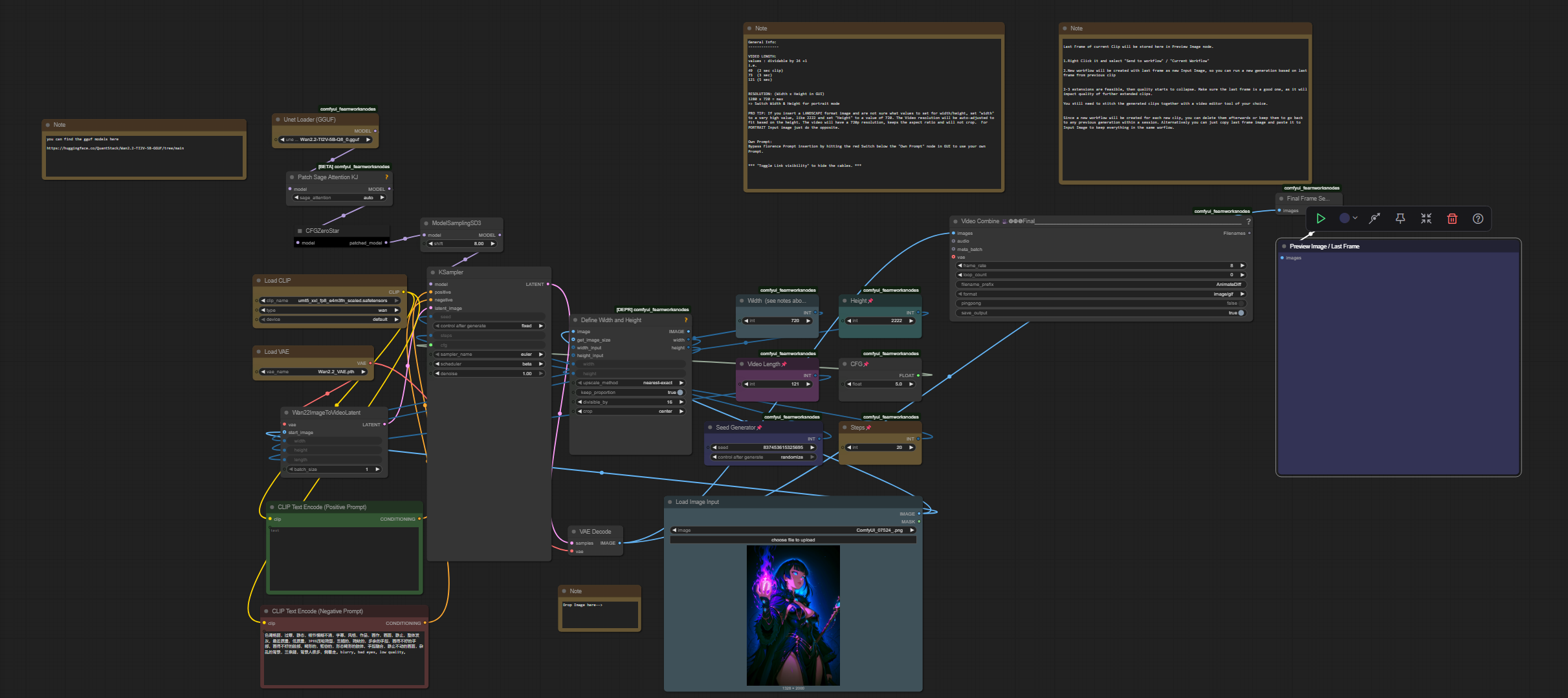The width and height of the screenshot is (1568, 698).
Task: Click the Load Image Input node title
Action: tap(697, 502)
